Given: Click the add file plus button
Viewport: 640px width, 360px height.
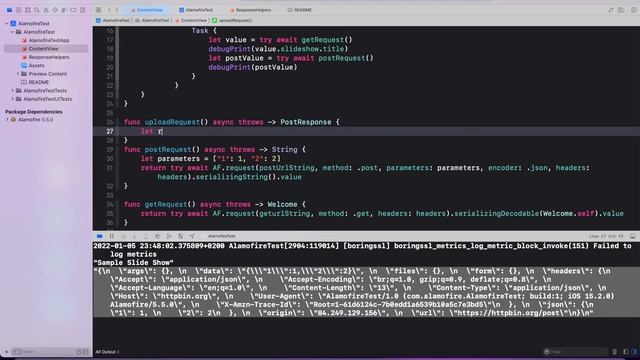Looking at the screenshot, I should click(7, 352).
